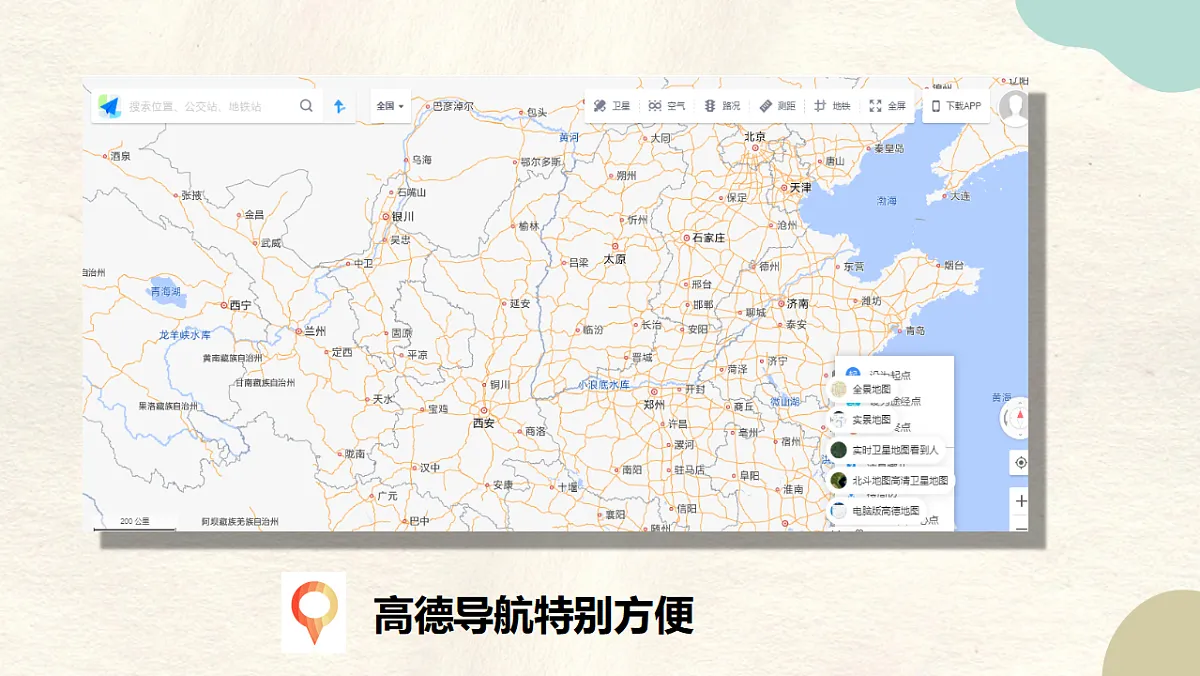Open the 电脑版高德地图 suggestion
Screen dimensions: 1200x676
tap(875, 511)
